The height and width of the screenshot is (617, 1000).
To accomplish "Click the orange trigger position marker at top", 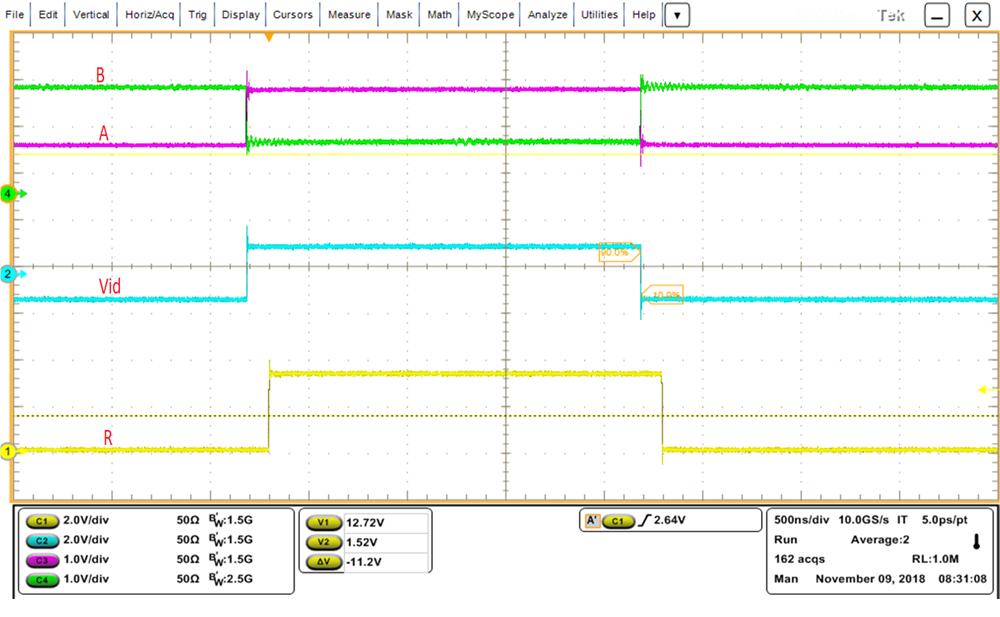I will coord(270,36).
